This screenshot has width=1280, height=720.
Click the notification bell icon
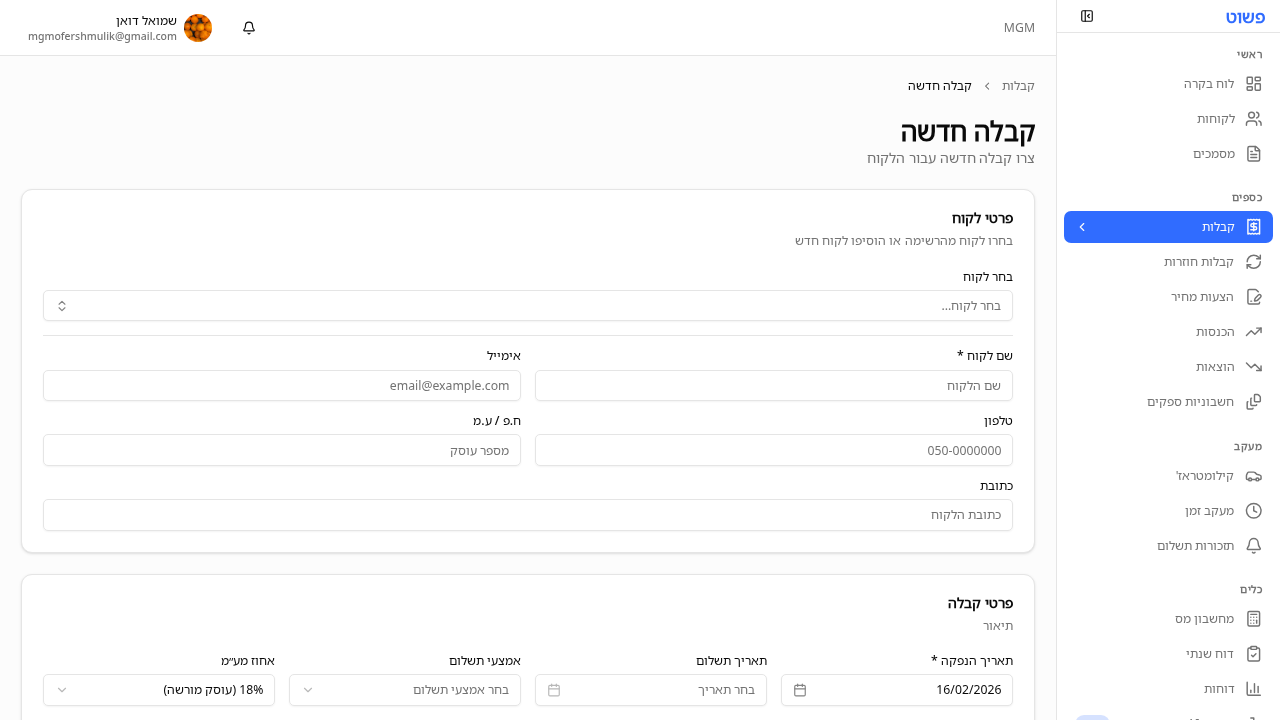coord(248,28)
